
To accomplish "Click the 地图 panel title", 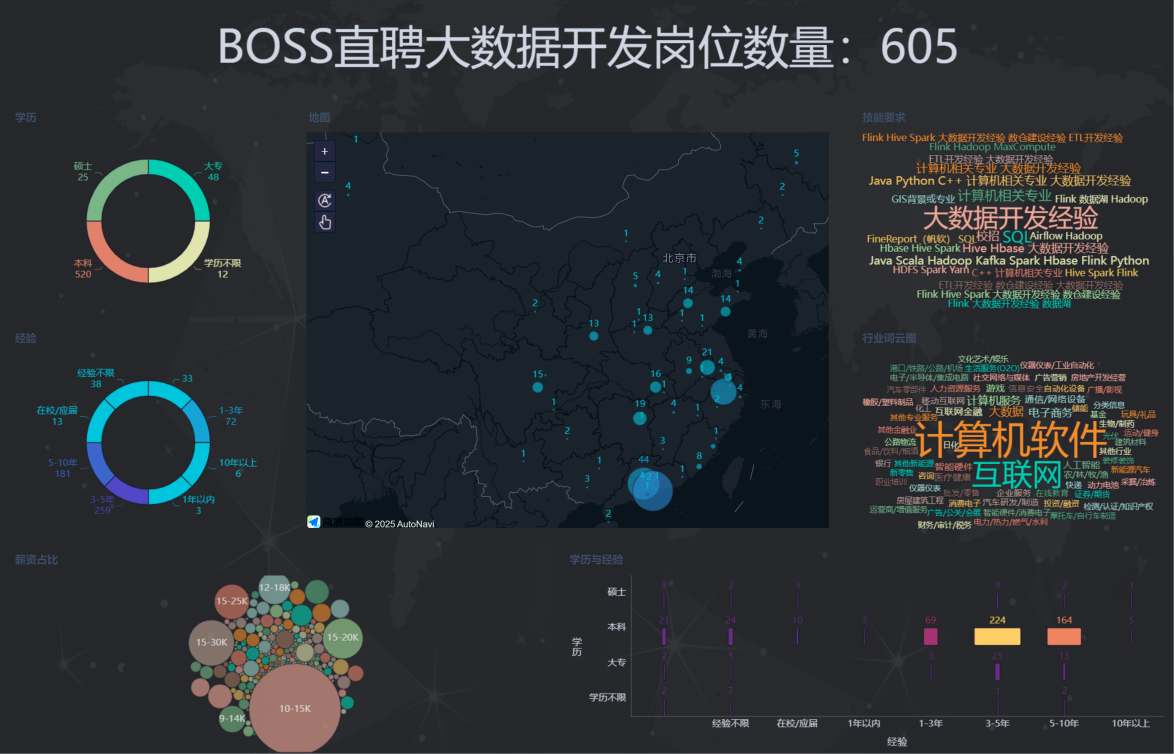I will pos(319,118).
